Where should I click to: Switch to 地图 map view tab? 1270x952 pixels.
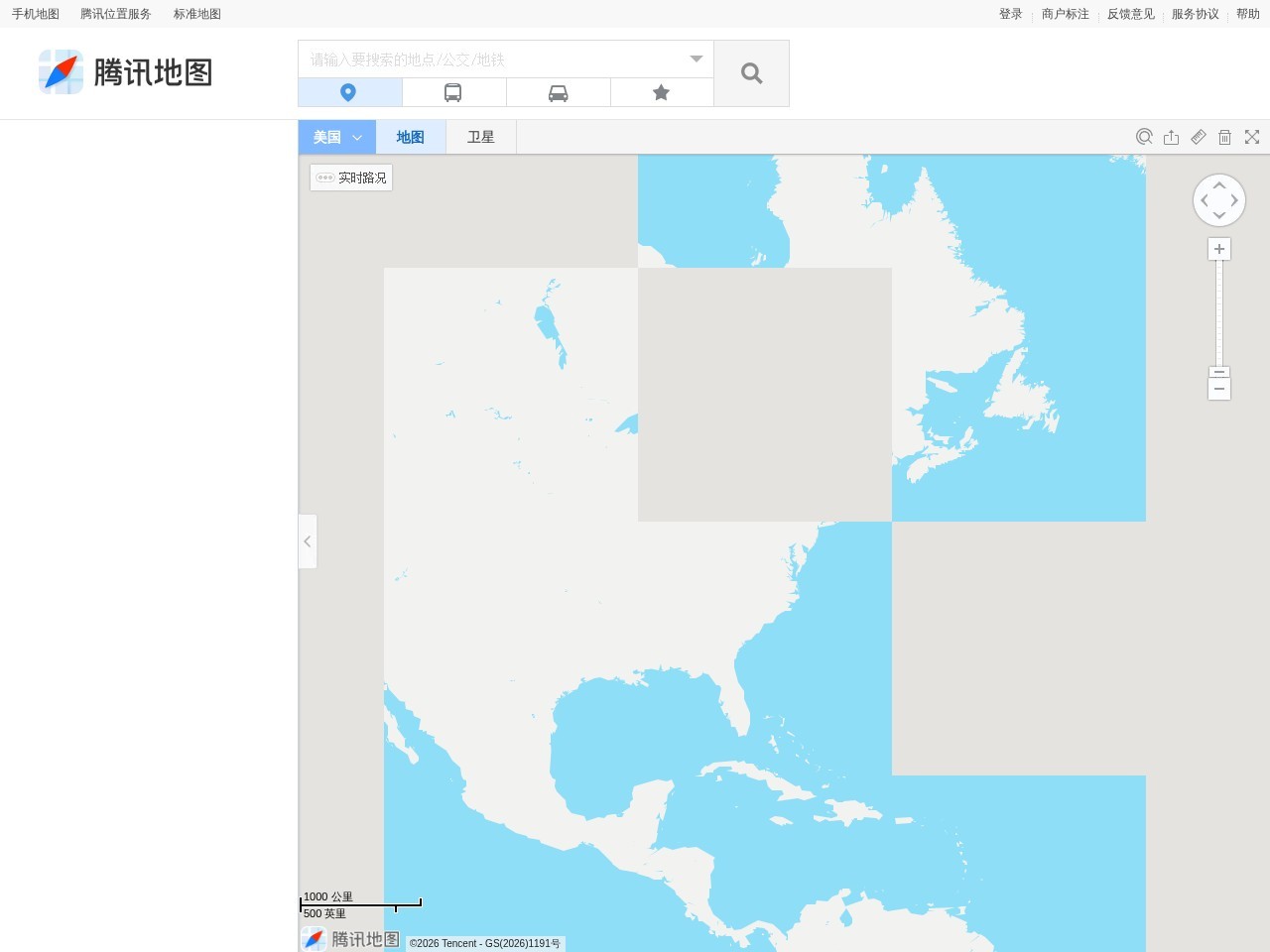pyautogui.click(x=411, y=137)
